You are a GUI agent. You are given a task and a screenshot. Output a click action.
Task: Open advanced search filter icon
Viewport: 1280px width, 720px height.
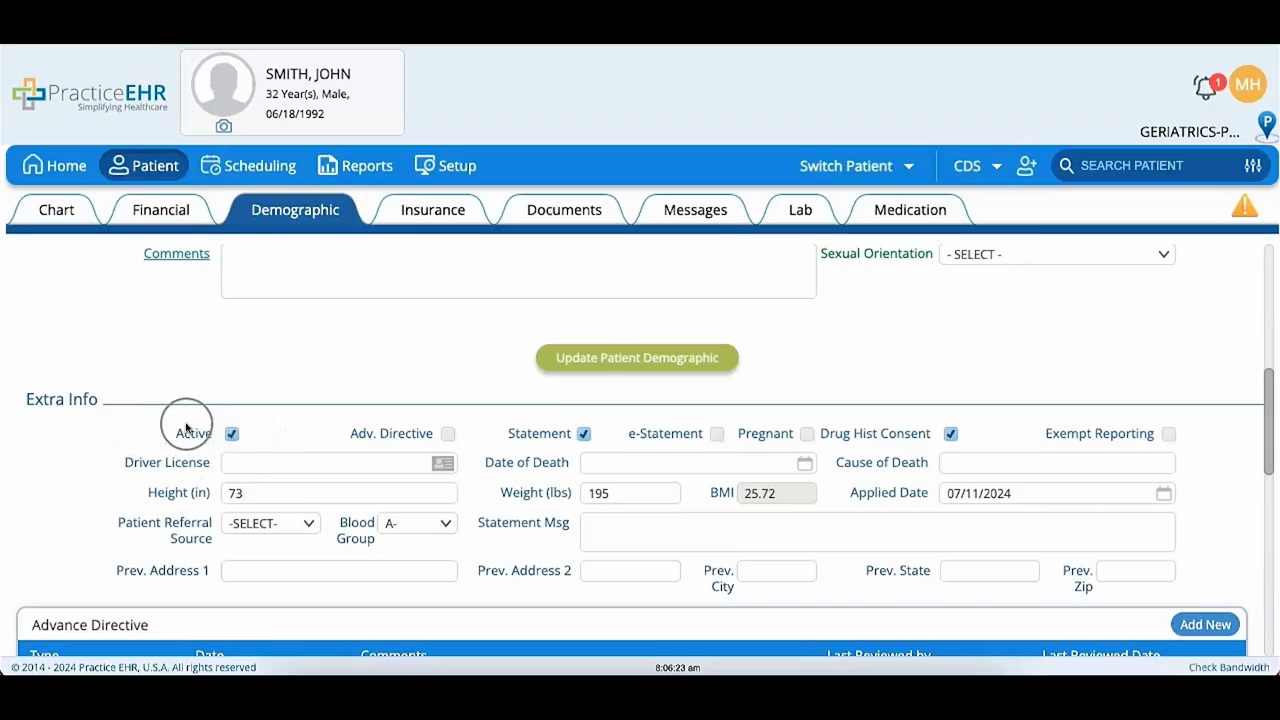tap(1253, 166)
